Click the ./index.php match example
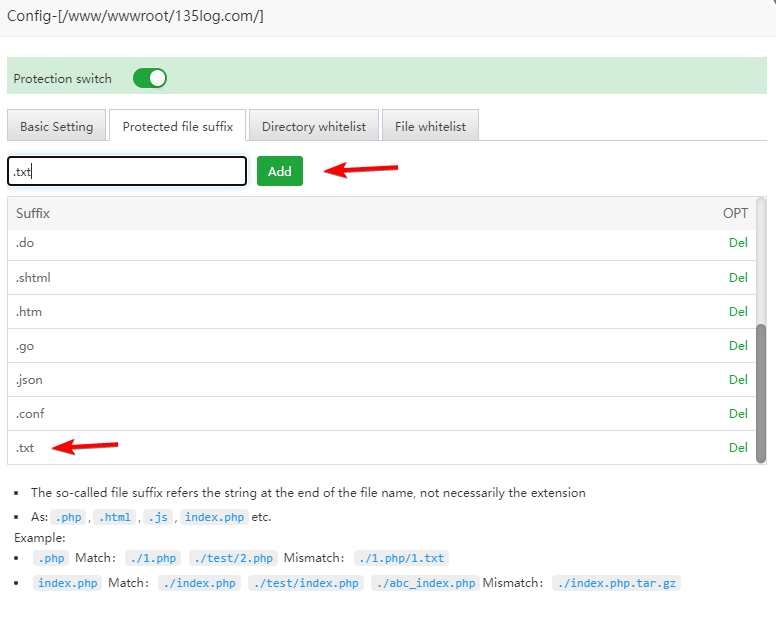This screenshot has width=776, height=620. coord(199,583)
